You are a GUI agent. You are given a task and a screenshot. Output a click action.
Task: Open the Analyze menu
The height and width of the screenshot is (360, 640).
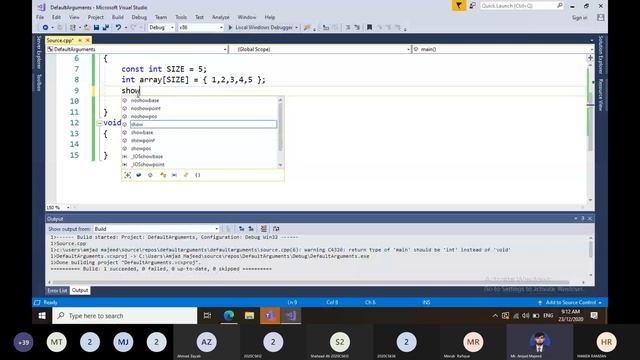[220, 17]
